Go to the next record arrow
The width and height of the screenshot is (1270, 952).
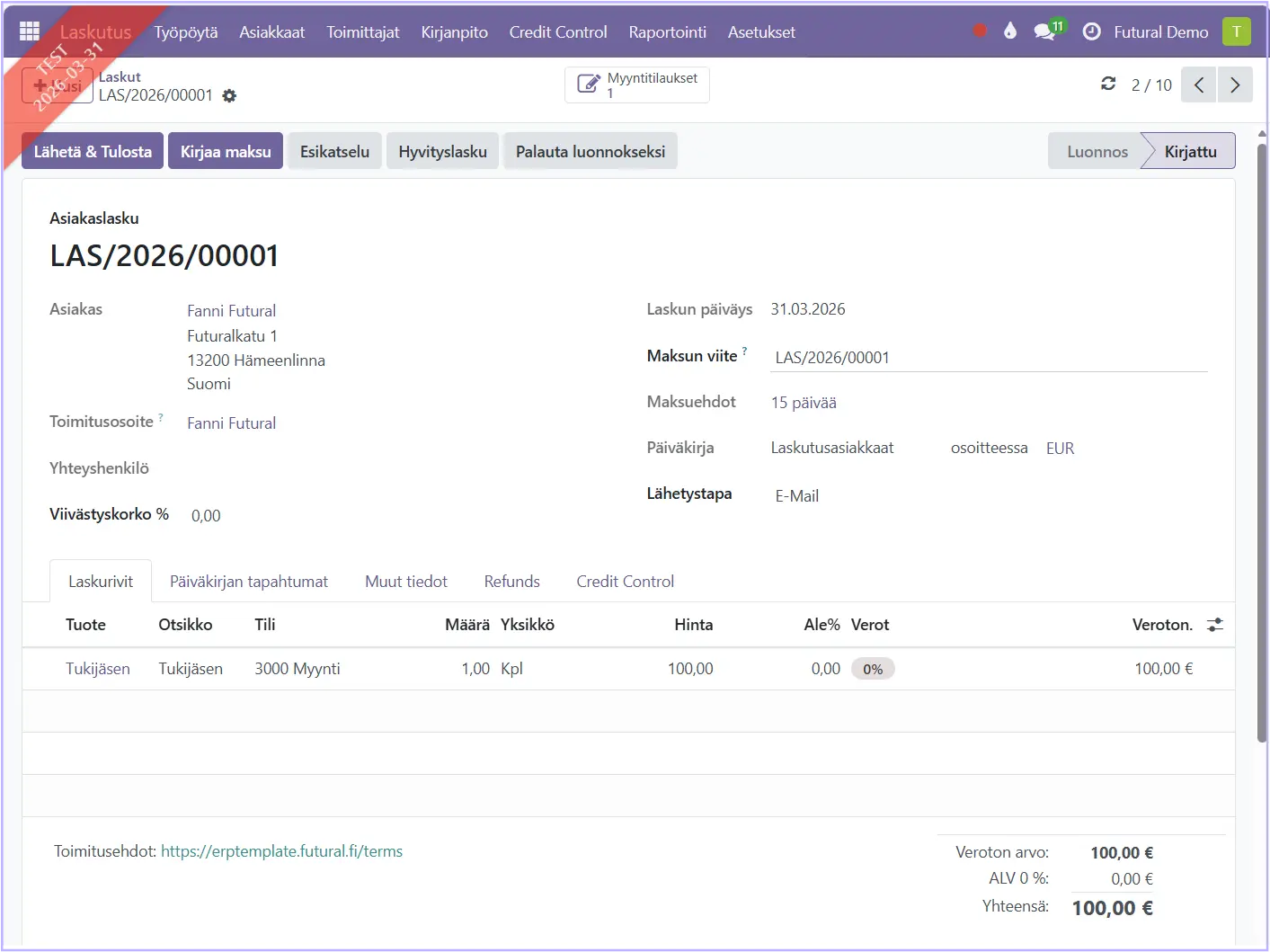pos(1235,85)
